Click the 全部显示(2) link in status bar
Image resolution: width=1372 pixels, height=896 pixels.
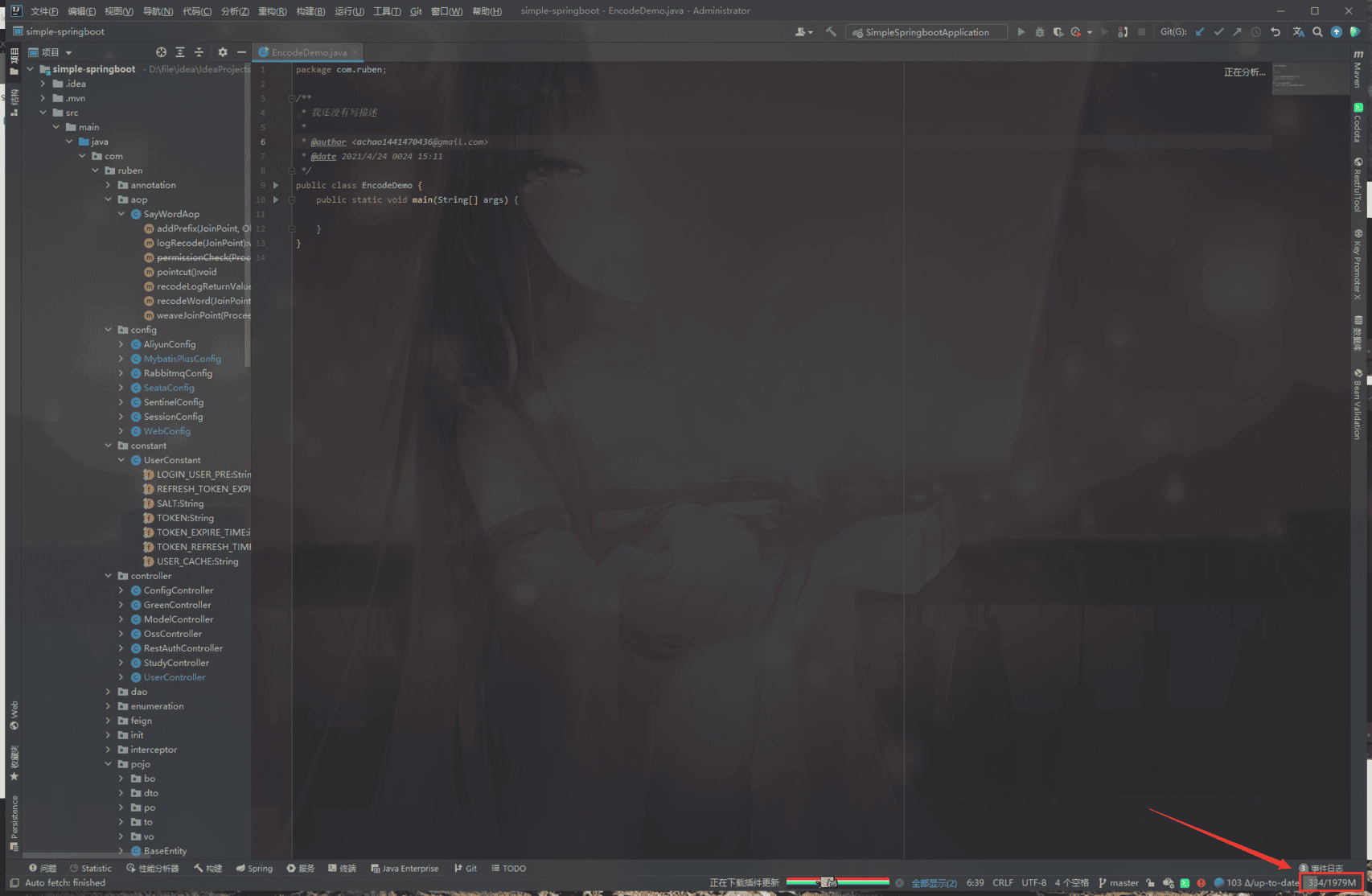point(934,882)
